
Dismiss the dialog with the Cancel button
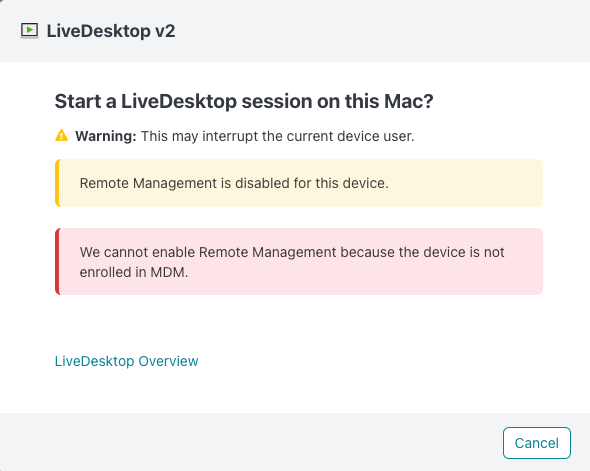[537, 443]
